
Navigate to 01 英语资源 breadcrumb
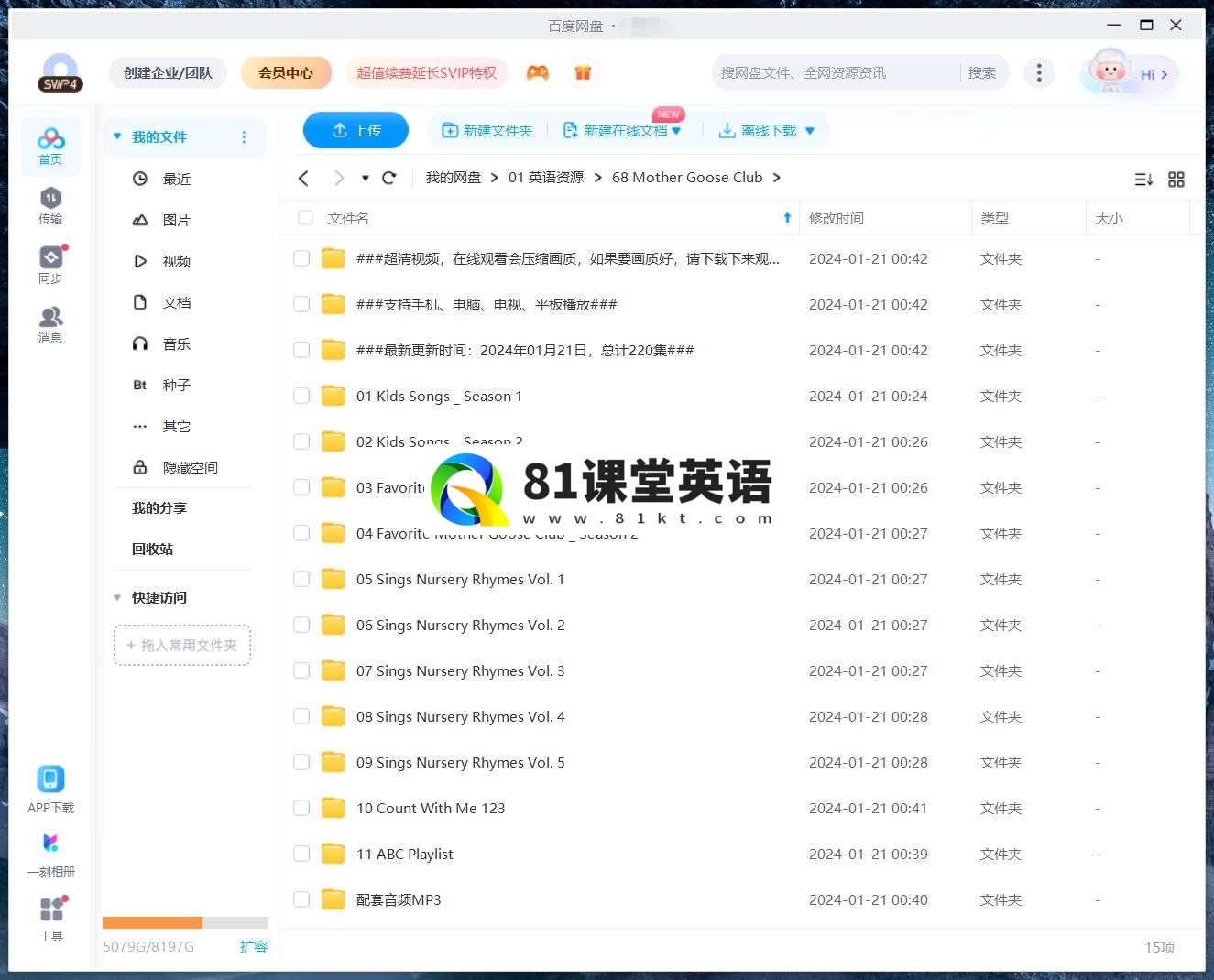(546, 178)
